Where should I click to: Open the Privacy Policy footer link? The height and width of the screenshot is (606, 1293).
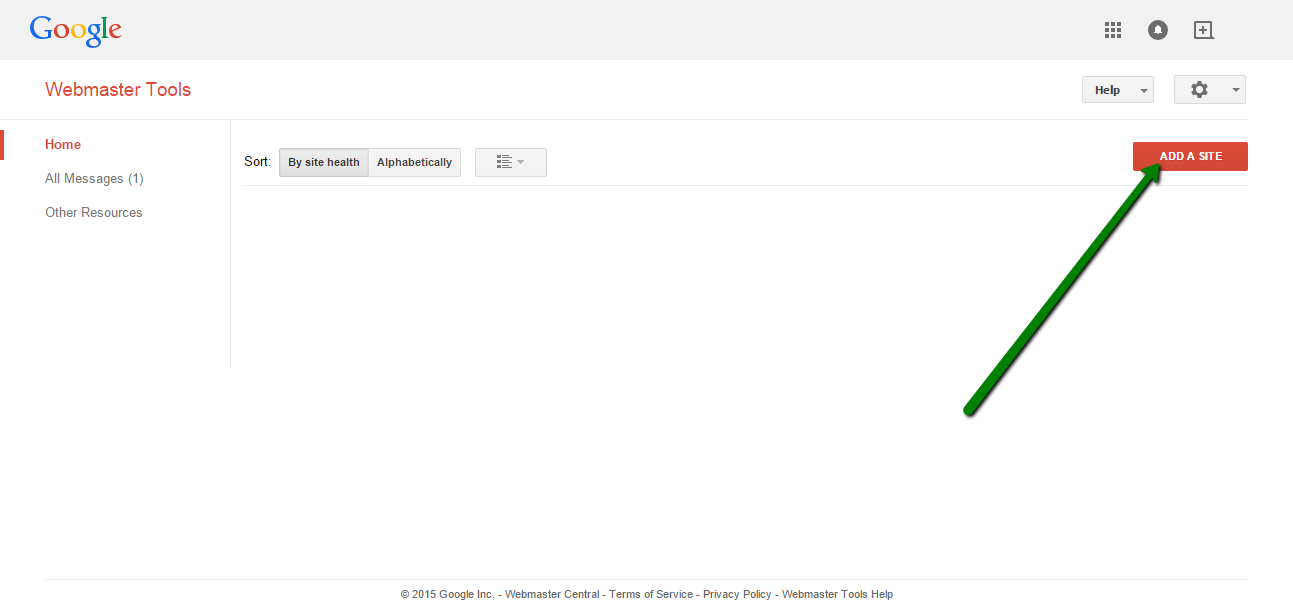737,594
